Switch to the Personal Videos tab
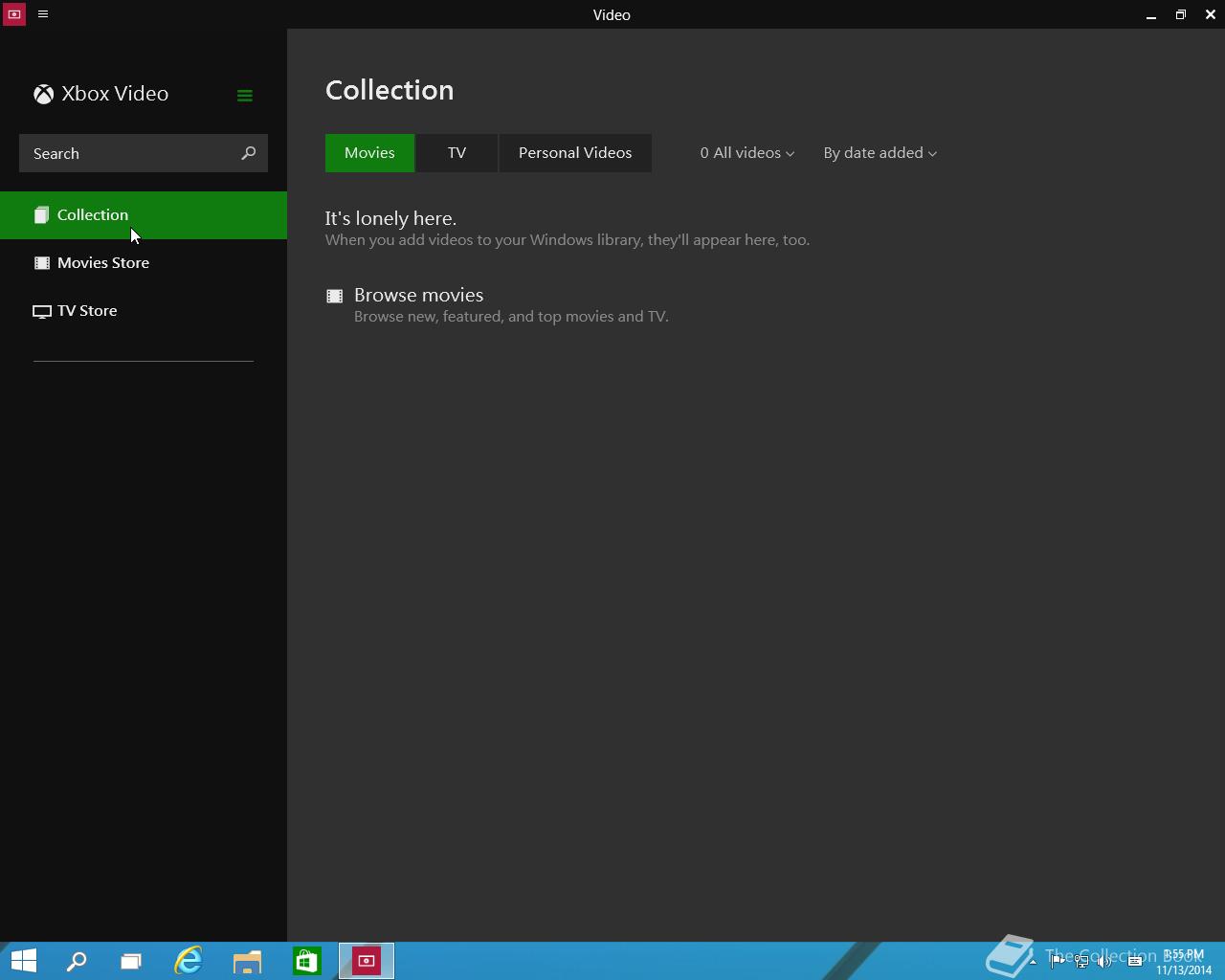 575,153
